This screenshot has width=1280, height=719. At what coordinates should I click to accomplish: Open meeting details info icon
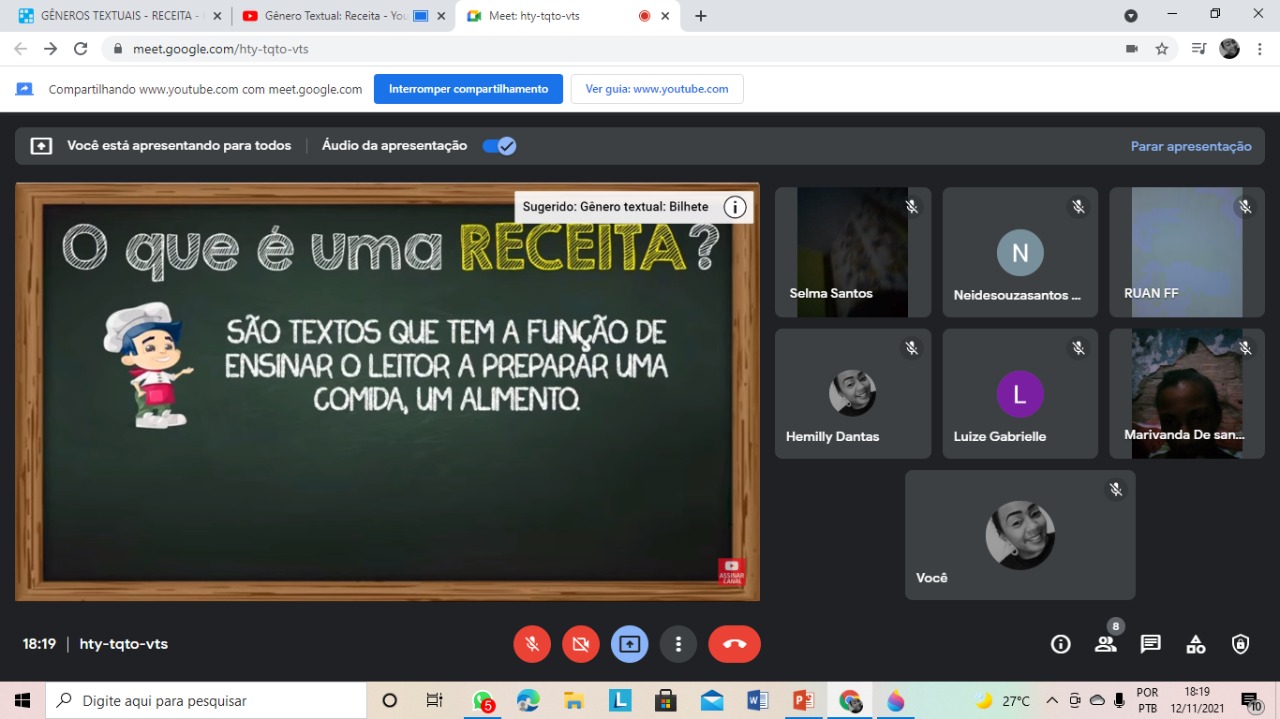[x=1061, y=644]
